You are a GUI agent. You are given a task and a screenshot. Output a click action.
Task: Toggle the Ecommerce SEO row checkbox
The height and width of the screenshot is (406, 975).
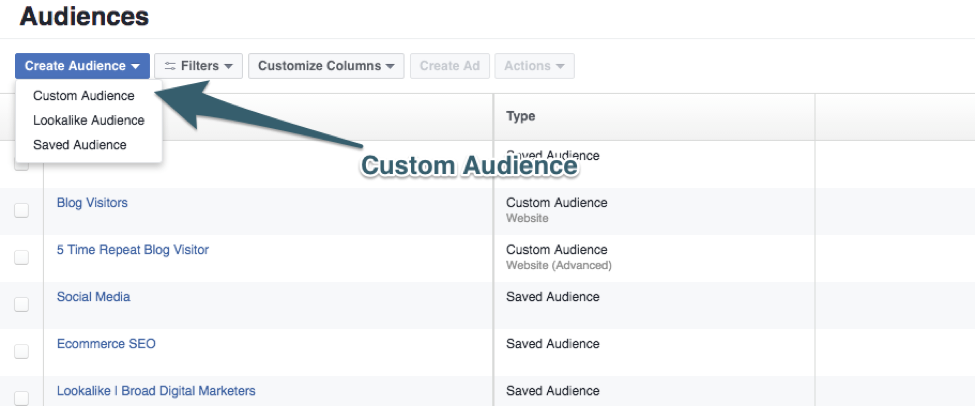[21, 352]
